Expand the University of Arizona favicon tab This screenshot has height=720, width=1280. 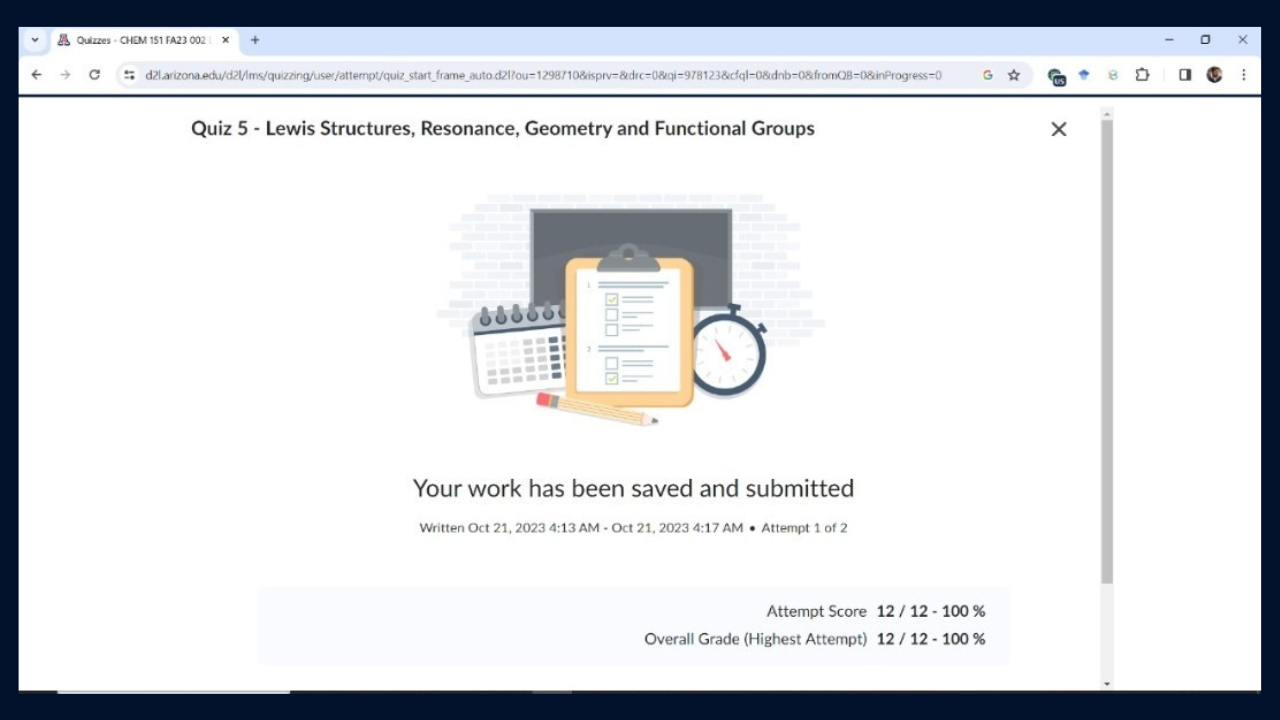tap(63, 40)
